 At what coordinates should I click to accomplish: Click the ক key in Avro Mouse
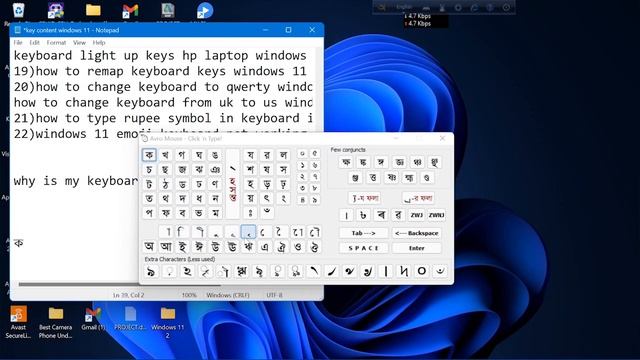tap(149, 155)
